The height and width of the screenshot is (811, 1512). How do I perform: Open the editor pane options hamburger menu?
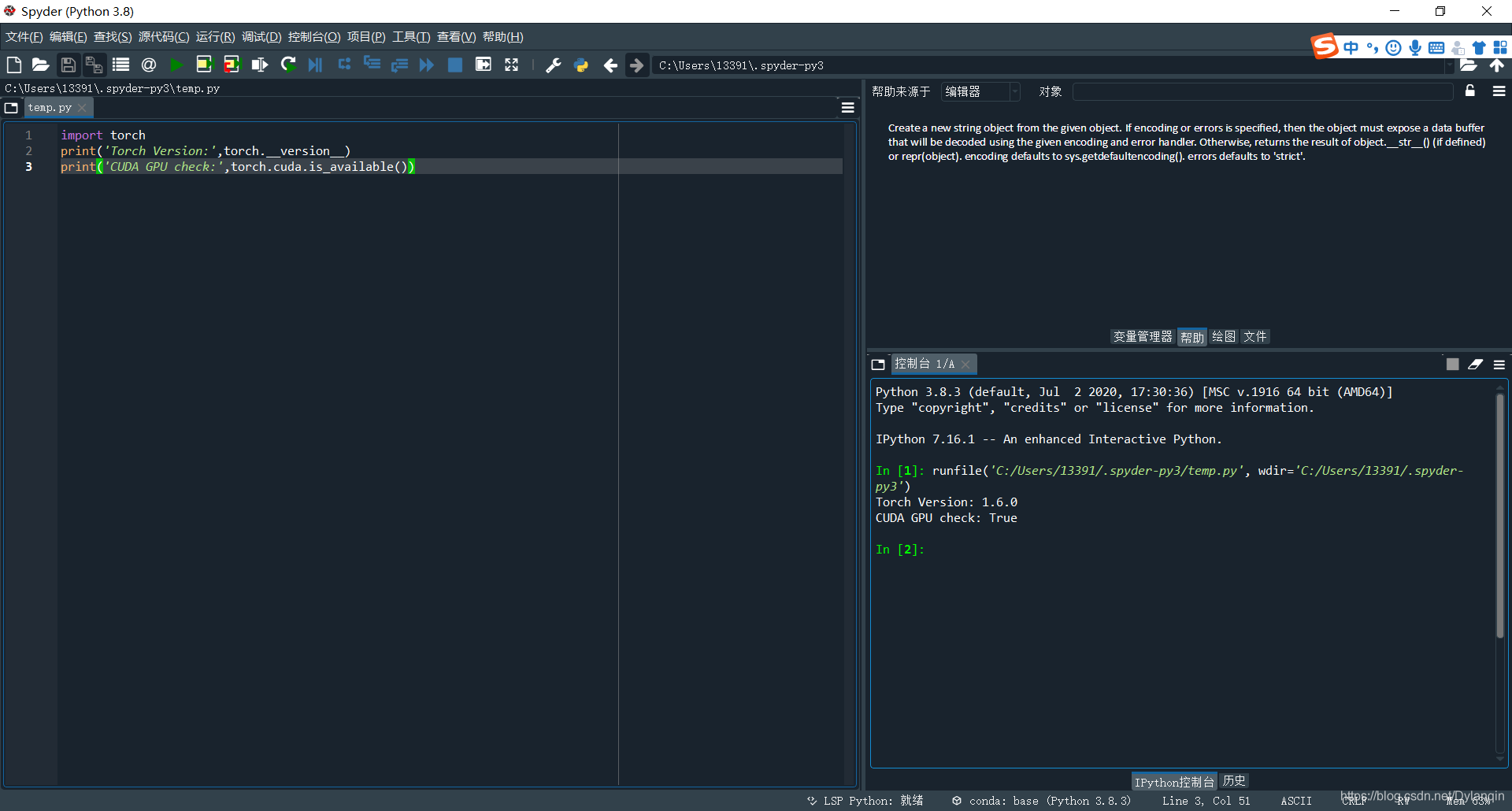tap(848, 108)
